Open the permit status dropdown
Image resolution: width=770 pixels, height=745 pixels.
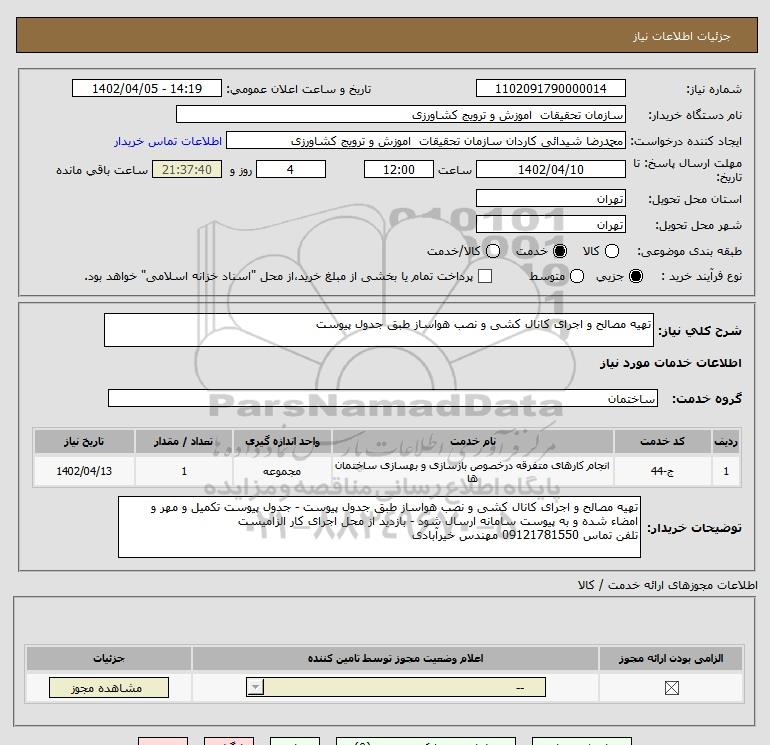(x=396, y=687)
